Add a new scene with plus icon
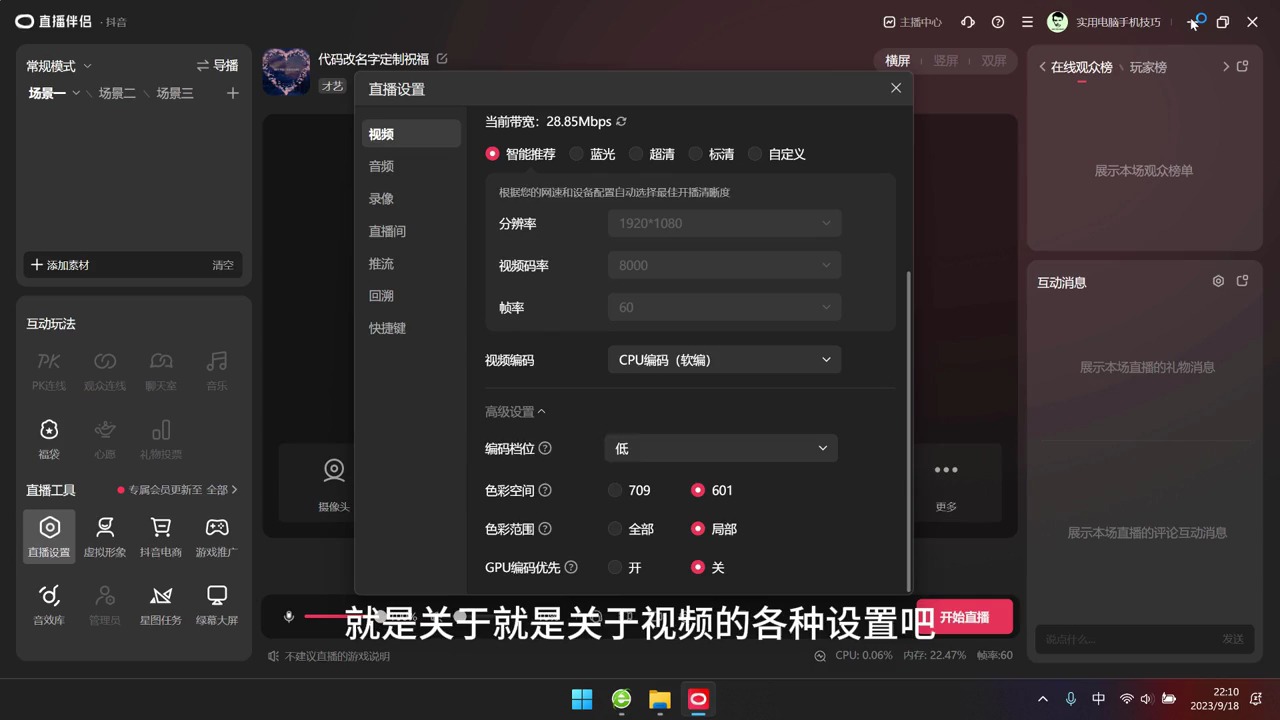 tap(233, 93)
